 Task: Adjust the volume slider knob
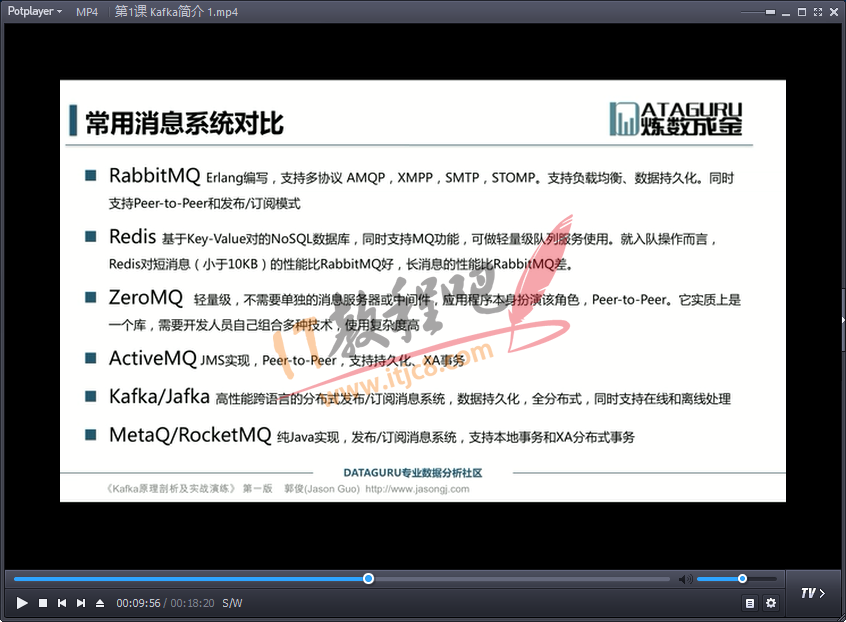click(x=742, y=578)
